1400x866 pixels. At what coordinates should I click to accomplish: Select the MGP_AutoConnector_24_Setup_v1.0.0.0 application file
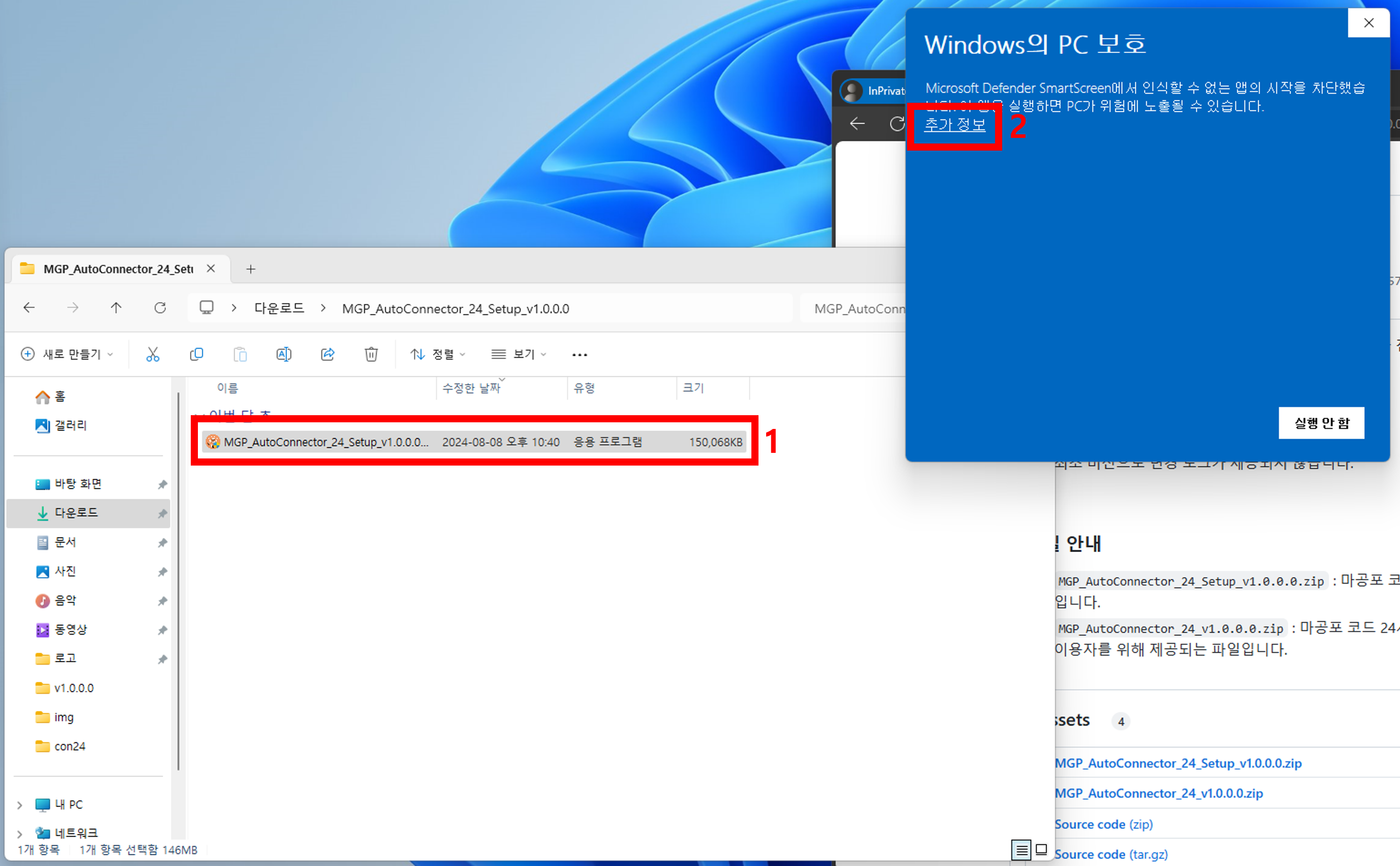pyautogui.click(x=474, y=442)
